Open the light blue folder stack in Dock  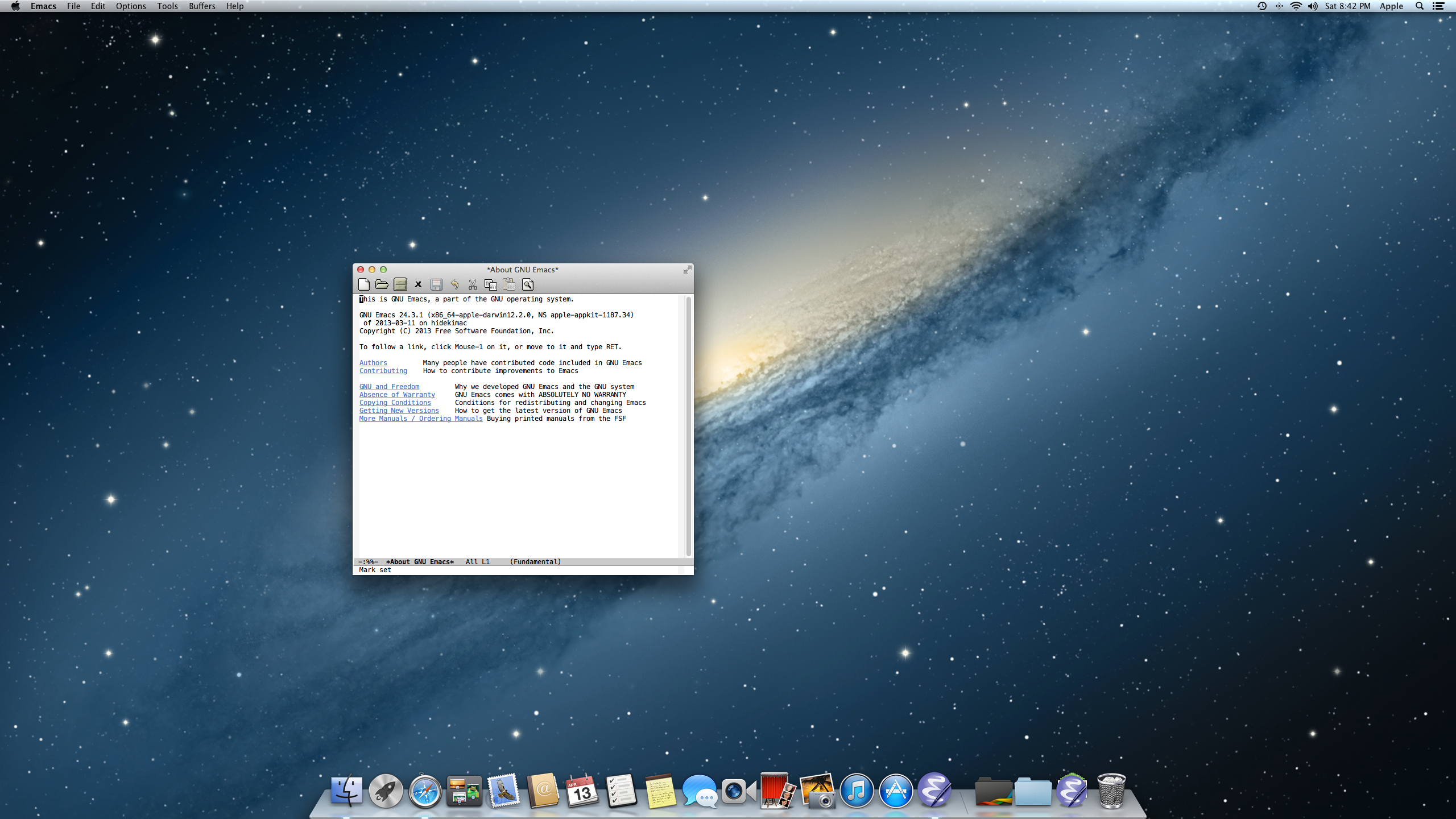tap(1032, 792)
